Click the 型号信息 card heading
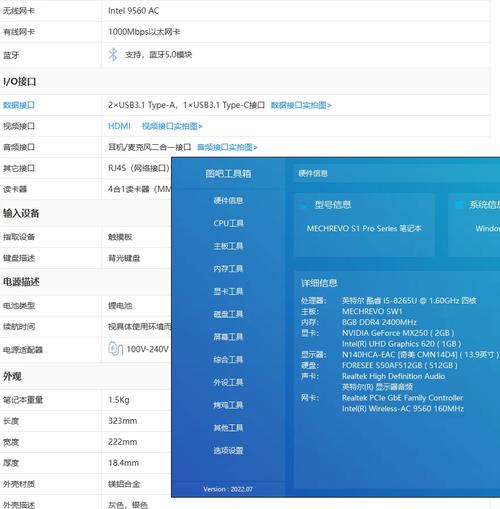 pyautogui.click(x=333, y=204)
